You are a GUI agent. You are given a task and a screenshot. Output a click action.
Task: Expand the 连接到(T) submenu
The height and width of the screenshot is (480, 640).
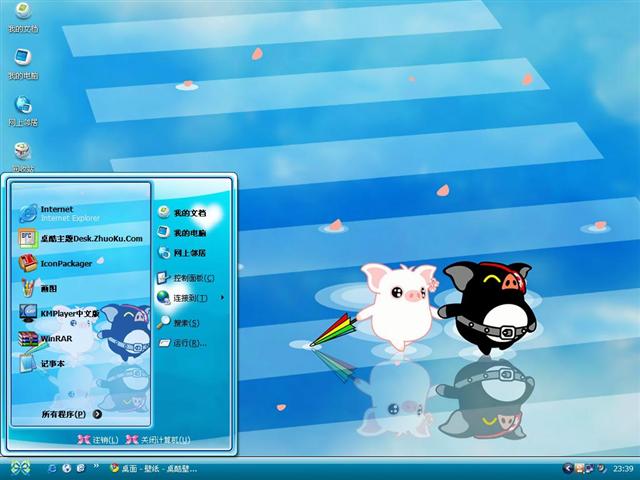point(191,298)
